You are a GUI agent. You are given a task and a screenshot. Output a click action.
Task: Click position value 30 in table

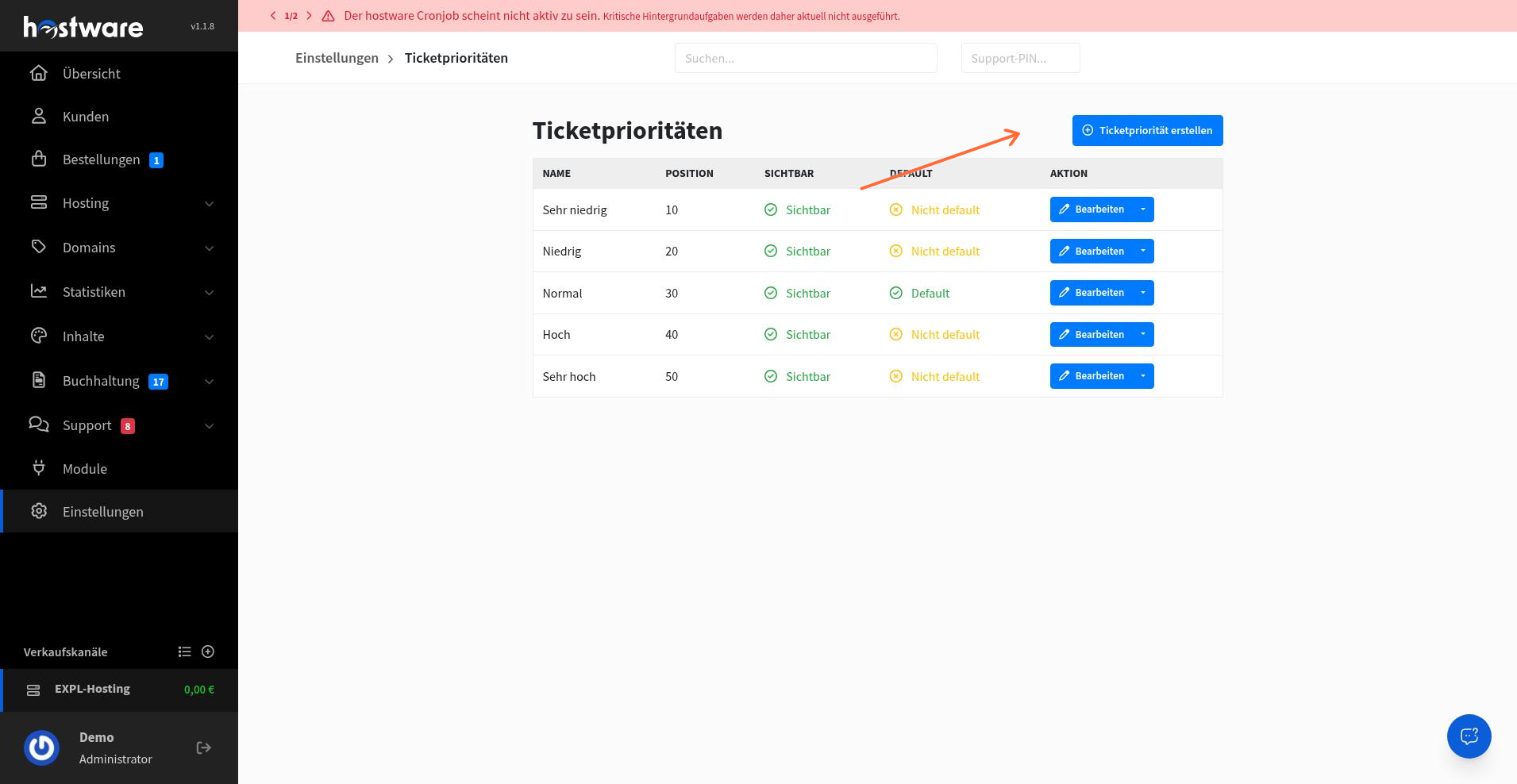[x=672, y=294]
